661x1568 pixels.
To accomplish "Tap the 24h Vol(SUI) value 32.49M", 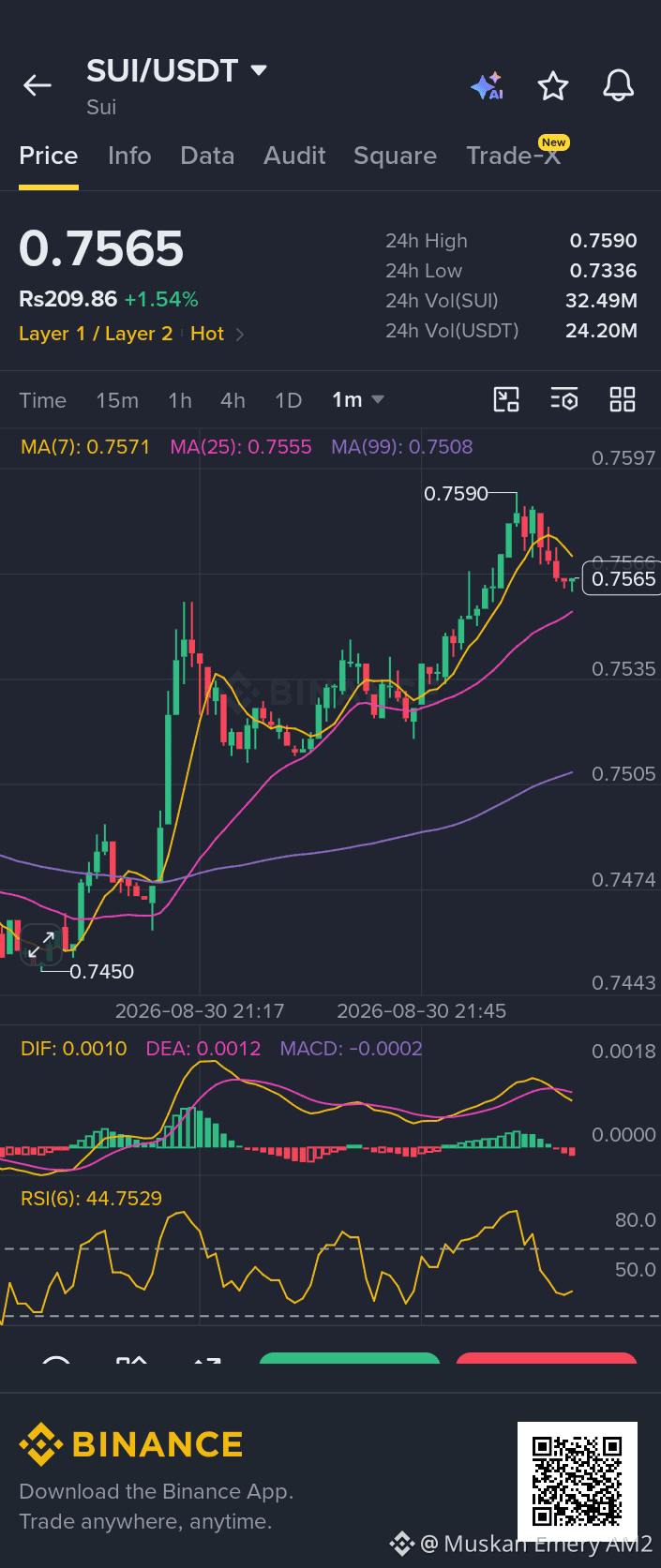I will point(601,301).
